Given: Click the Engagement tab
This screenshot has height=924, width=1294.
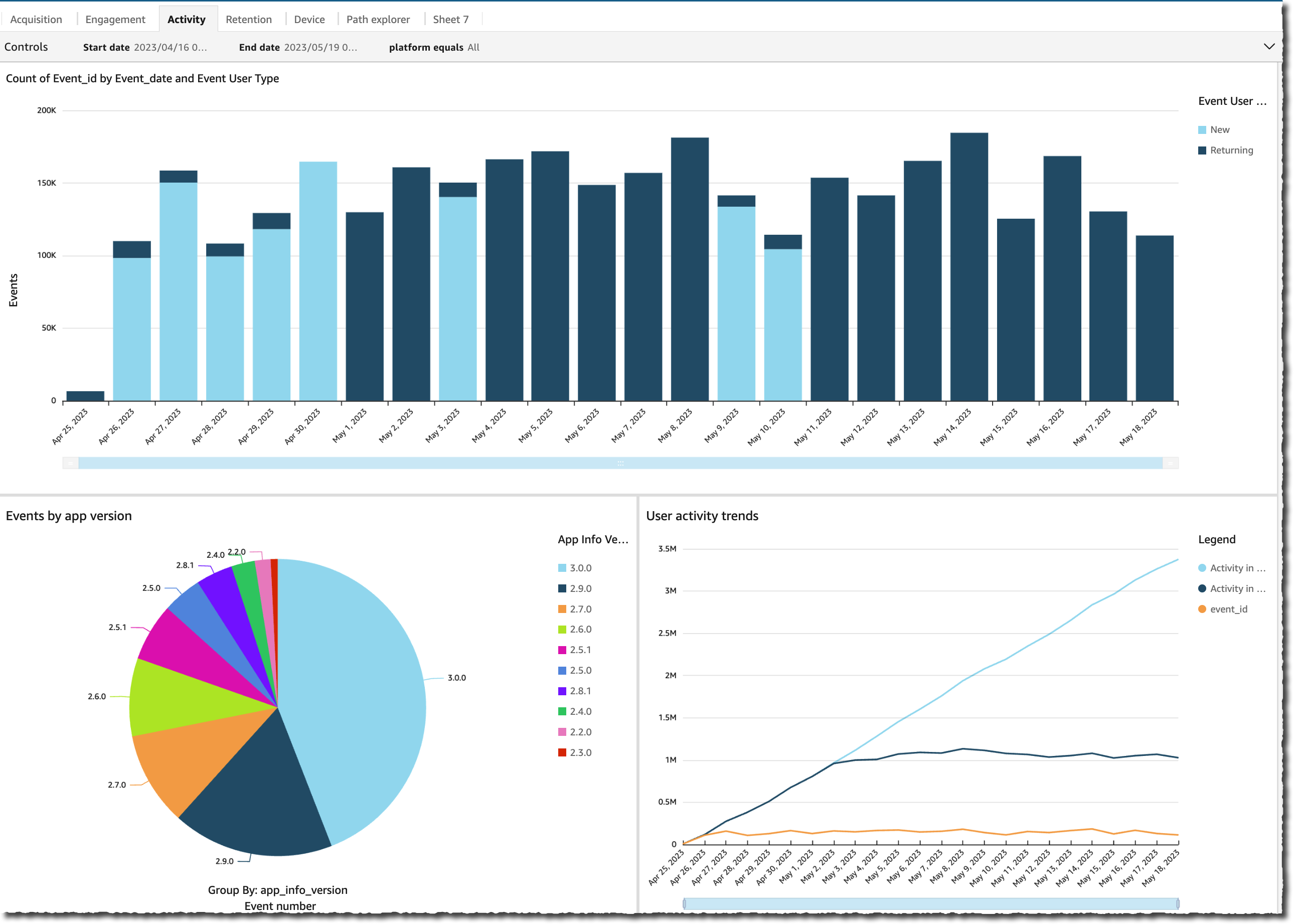Looking at the screenshot, I should (114, 18).
